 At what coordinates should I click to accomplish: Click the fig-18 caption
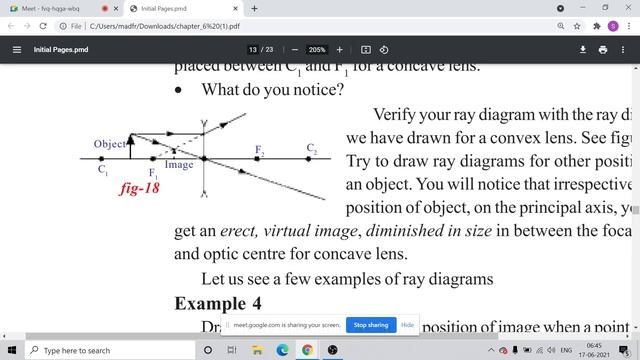(x=140, y=188)
